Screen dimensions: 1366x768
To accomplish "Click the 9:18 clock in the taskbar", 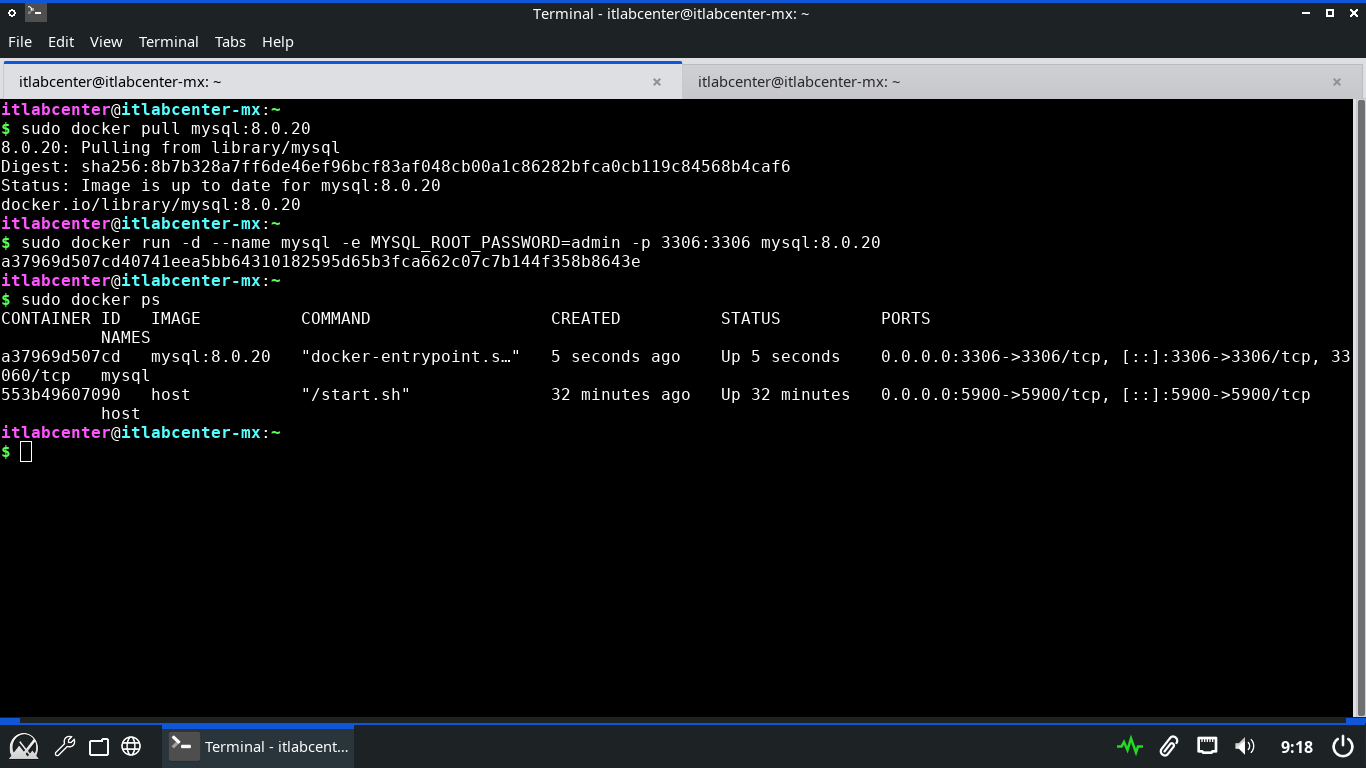I will [1296, 747].
